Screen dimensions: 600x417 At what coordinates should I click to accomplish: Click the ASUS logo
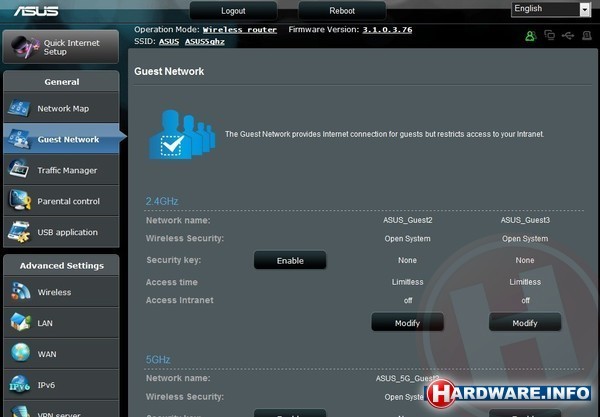36,11
